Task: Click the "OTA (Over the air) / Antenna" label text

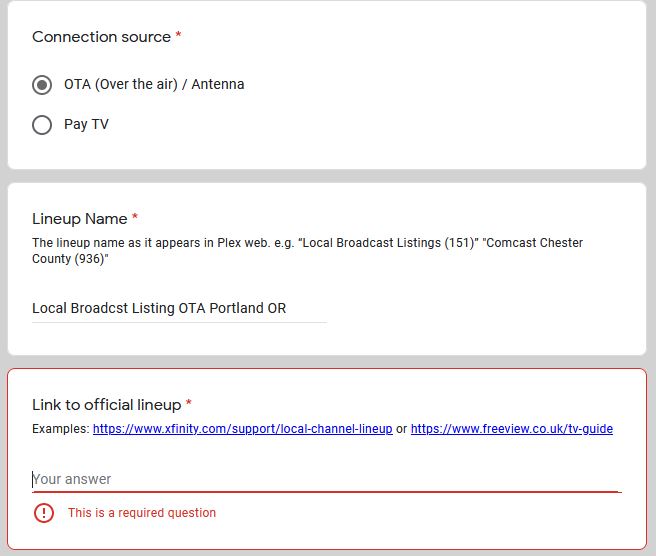Action: pos(154,85)
